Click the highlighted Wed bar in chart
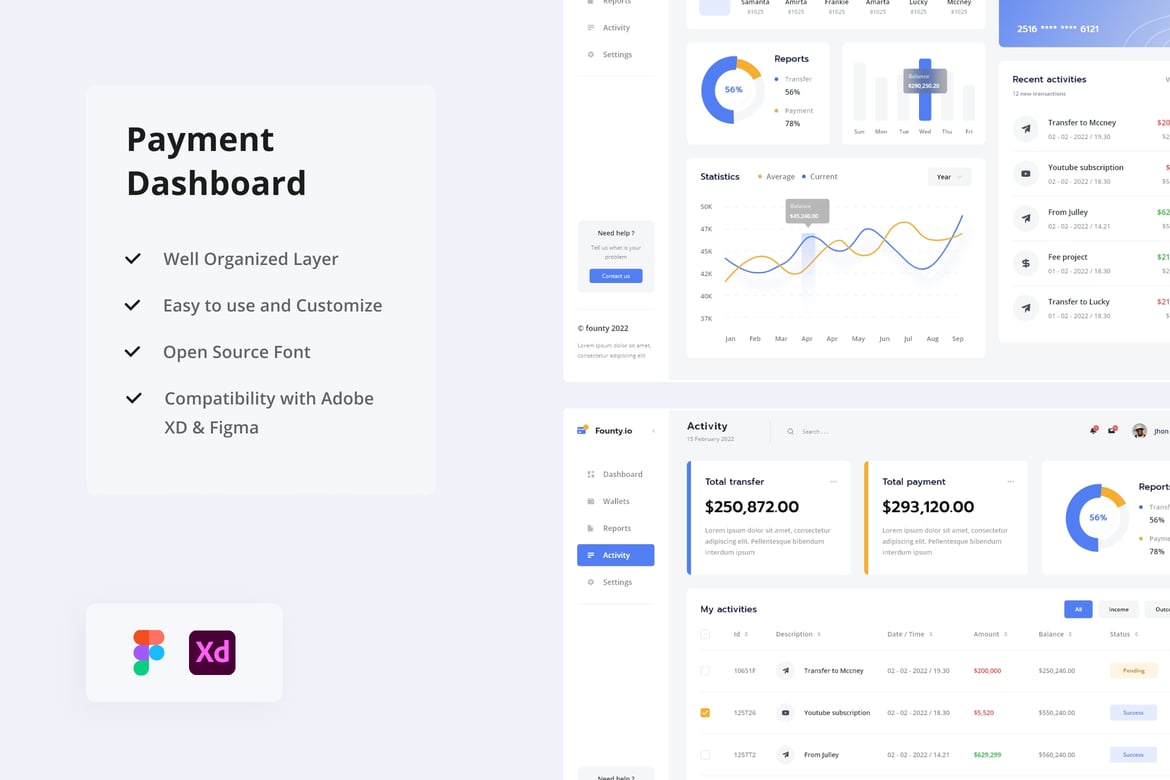The image size is (1170, 780). coord(925,90)
